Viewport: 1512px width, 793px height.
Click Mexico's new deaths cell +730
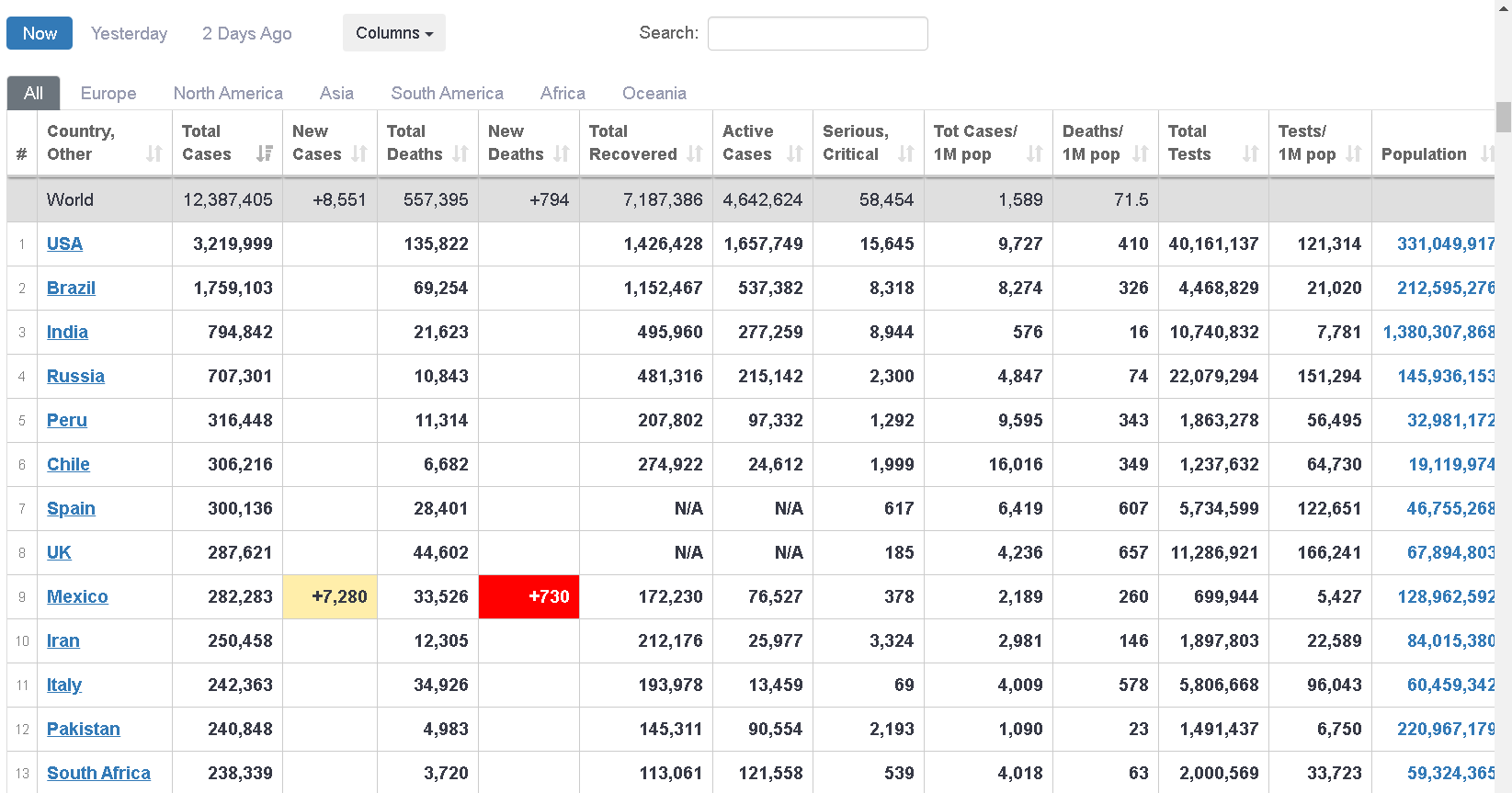pyautogui.click(x=529, y=596)
